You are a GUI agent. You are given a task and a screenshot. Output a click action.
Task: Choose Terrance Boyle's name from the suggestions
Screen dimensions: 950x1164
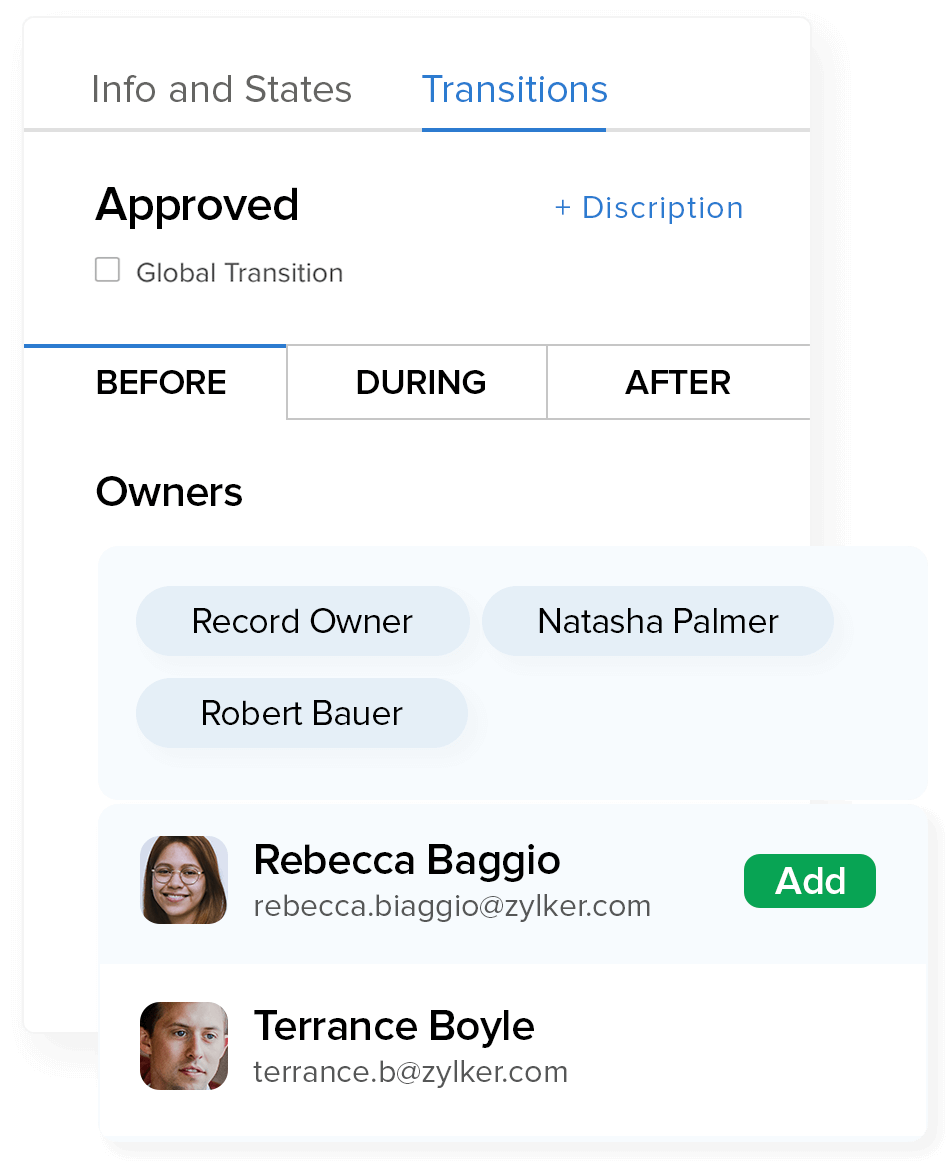click(394, 1026)
